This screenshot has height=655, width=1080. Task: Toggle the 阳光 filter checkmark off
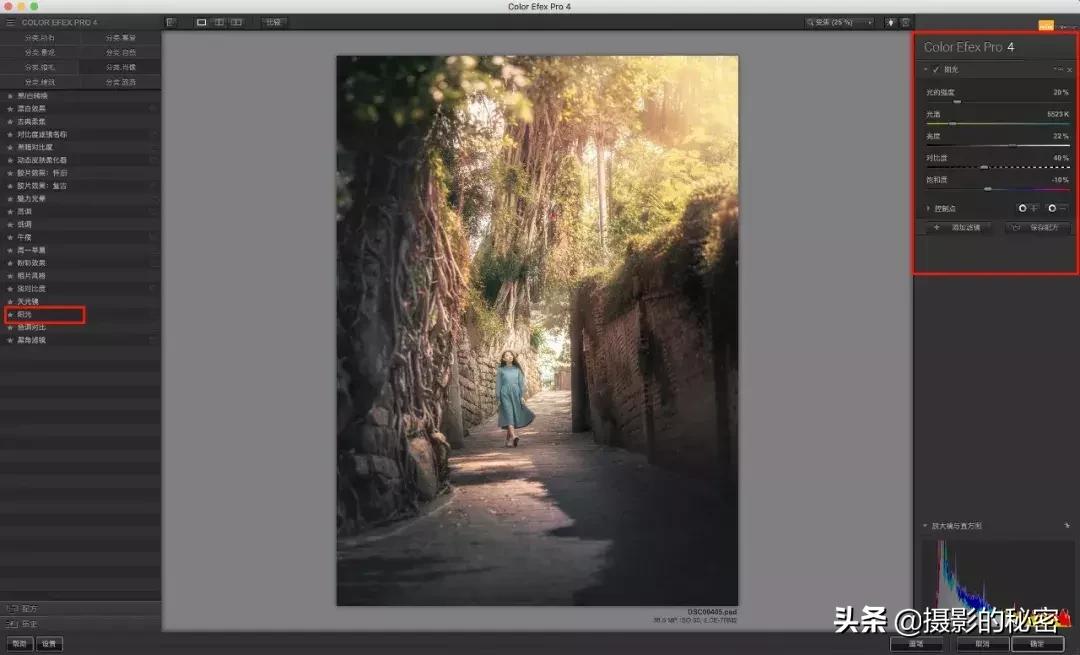pos(936,70)
